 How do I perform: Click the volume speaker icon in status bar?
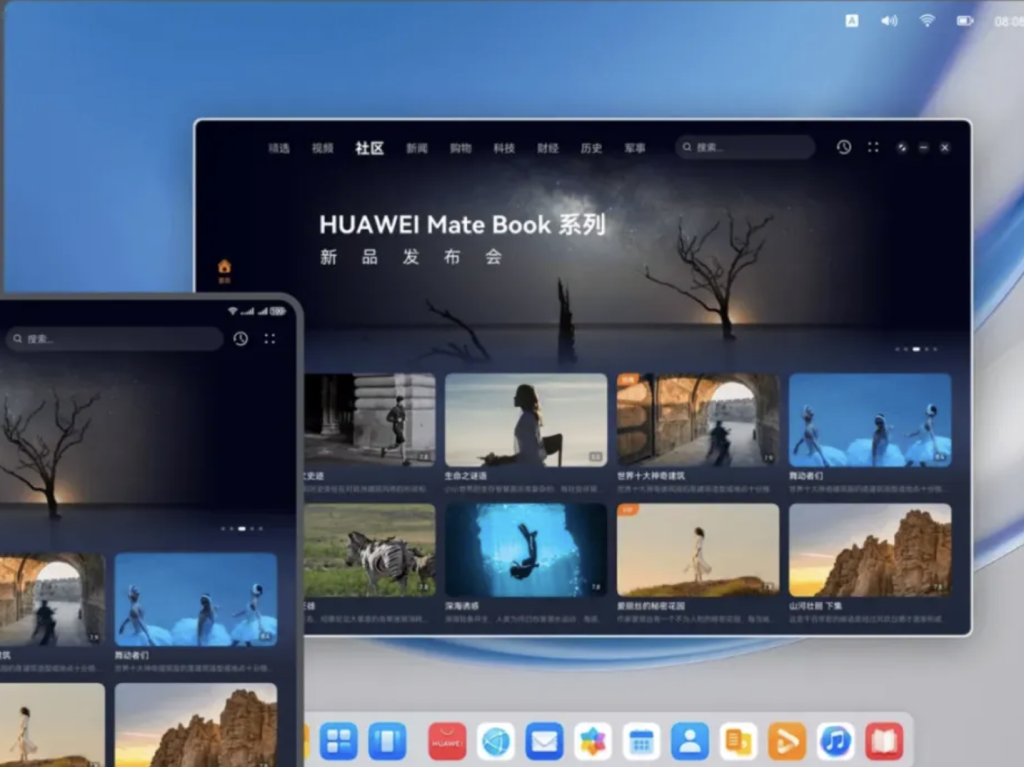(889, 21)
